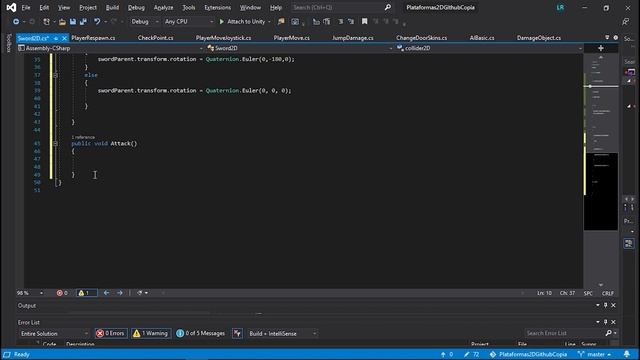Click the Visual Studio logo icon
640x360 pixels.
(11, 7)
